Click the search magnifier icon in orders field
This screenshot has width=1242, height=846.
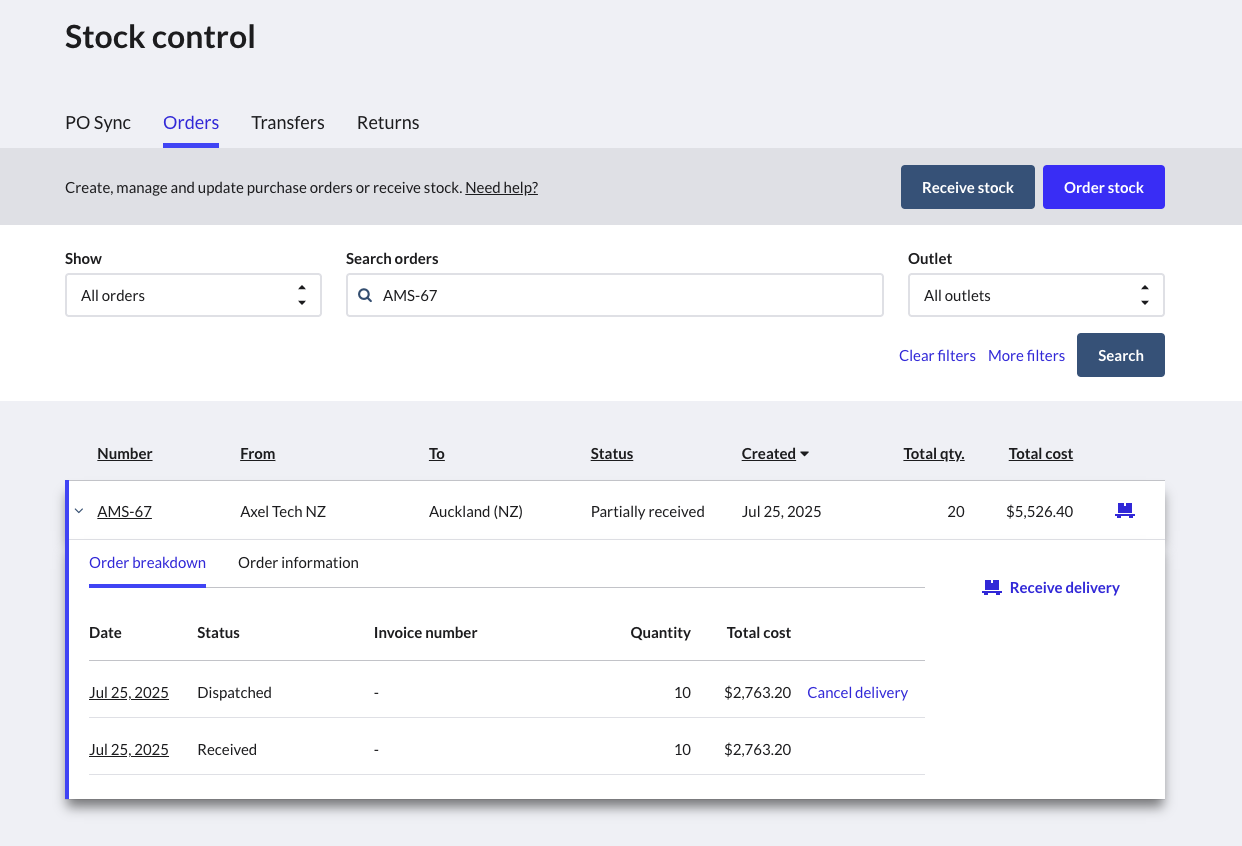(365, 296)
